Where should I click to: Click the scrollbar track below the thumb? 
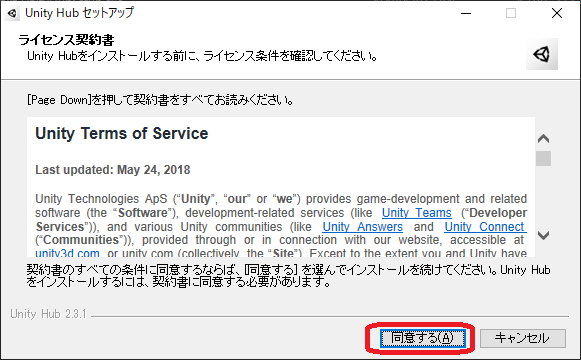543,197
